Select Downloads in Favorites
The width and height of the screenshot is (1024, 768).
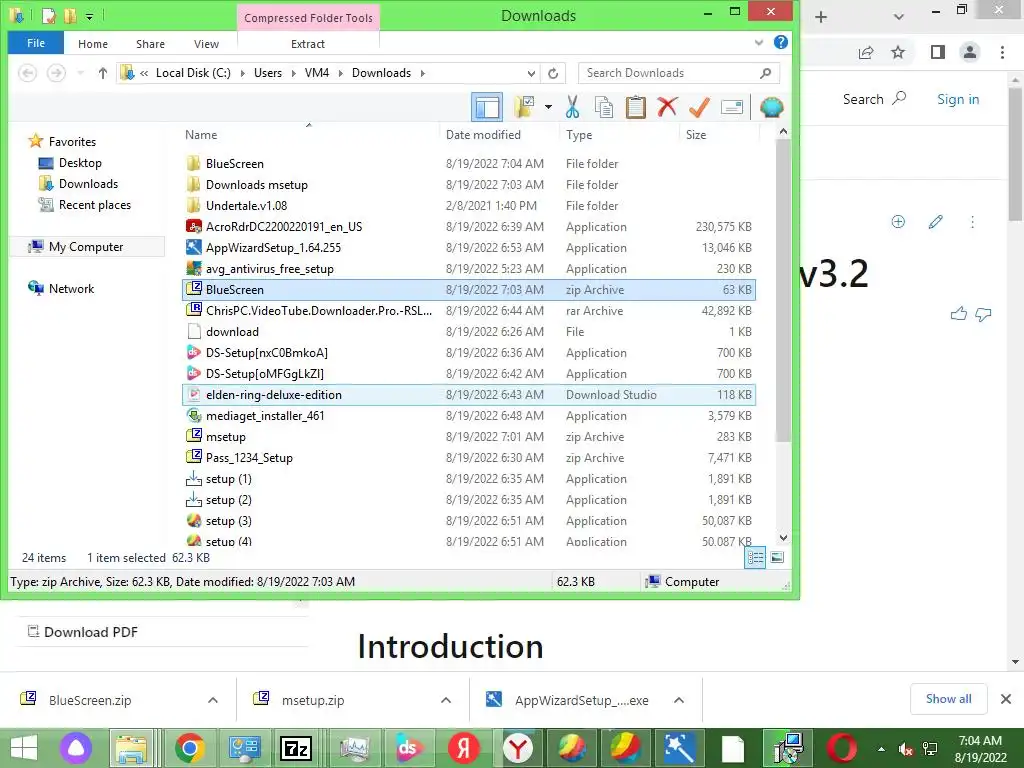pyautogui.click(x=88, y=184)
